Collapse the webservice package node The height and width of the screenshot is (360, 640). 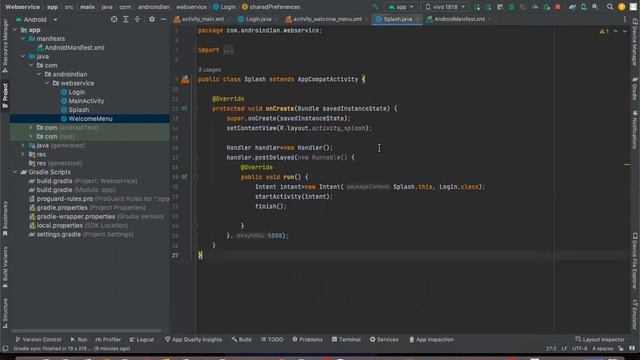pos(47,83)
